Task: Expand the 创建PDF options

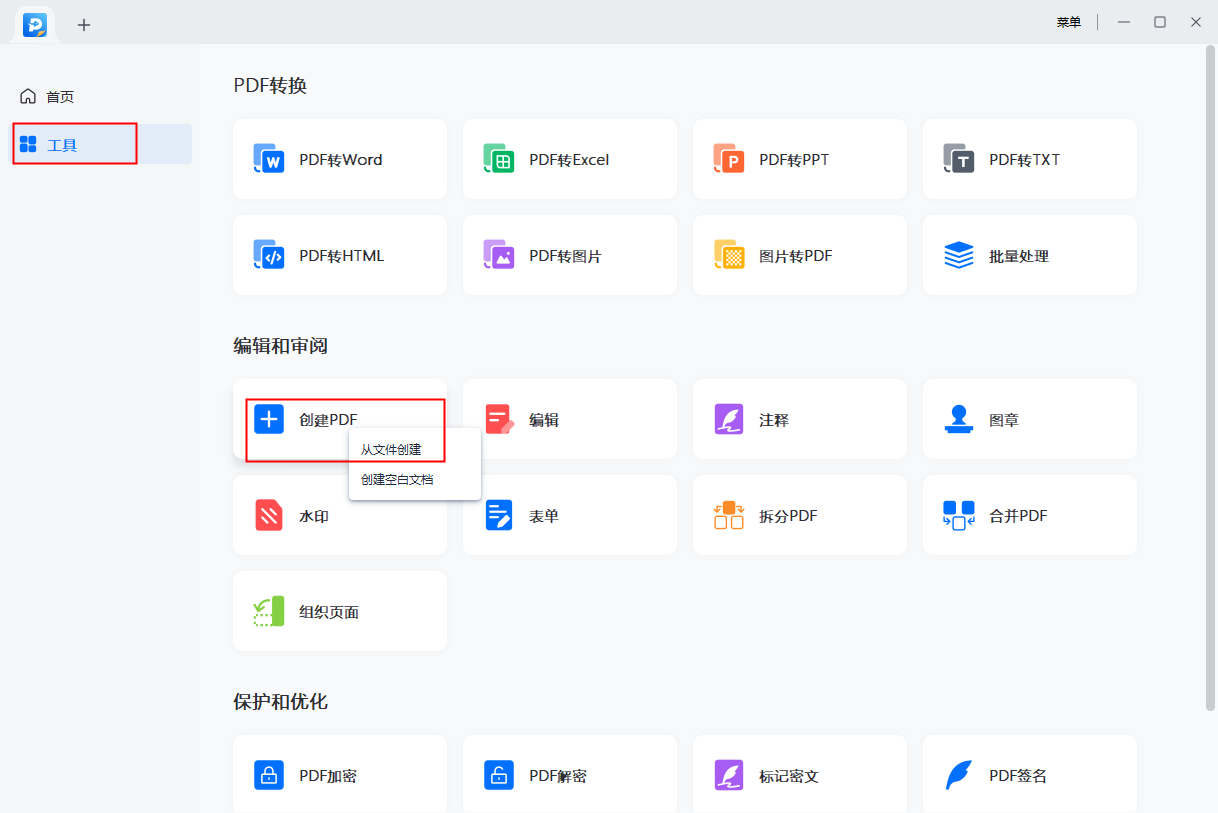Action: pyautogui.click(x=328, y=419)
